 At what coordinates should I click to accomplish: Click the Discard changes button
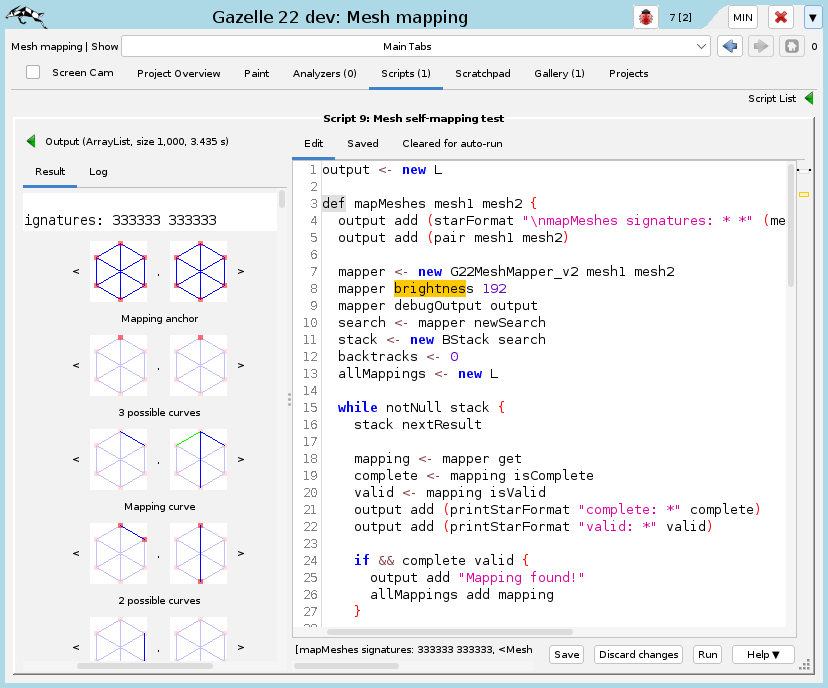pos(639,654)
